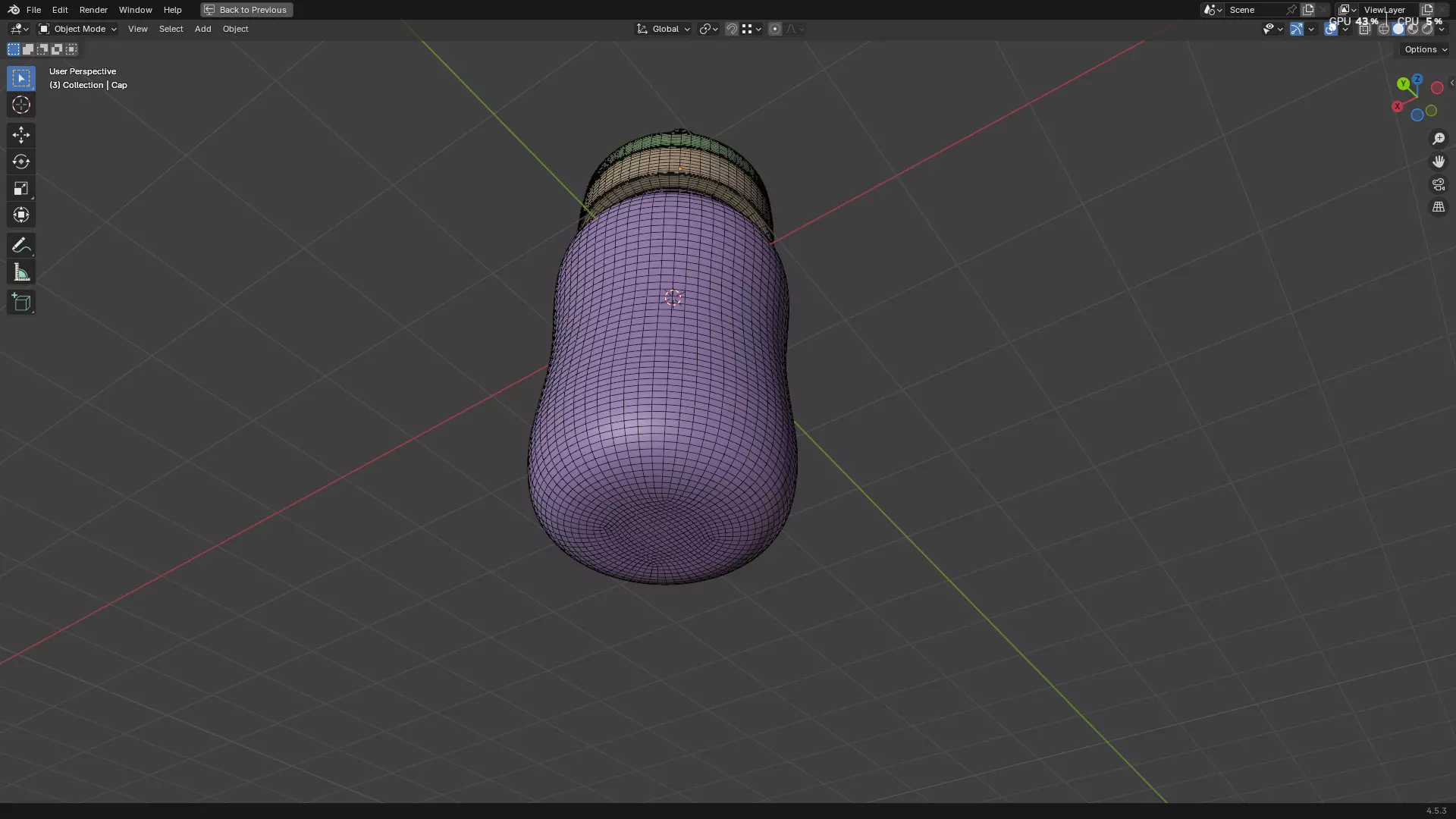This screenshot has width=1456, height=819.
Task: Open the viewport Add menu
Action: pos(202,29)
